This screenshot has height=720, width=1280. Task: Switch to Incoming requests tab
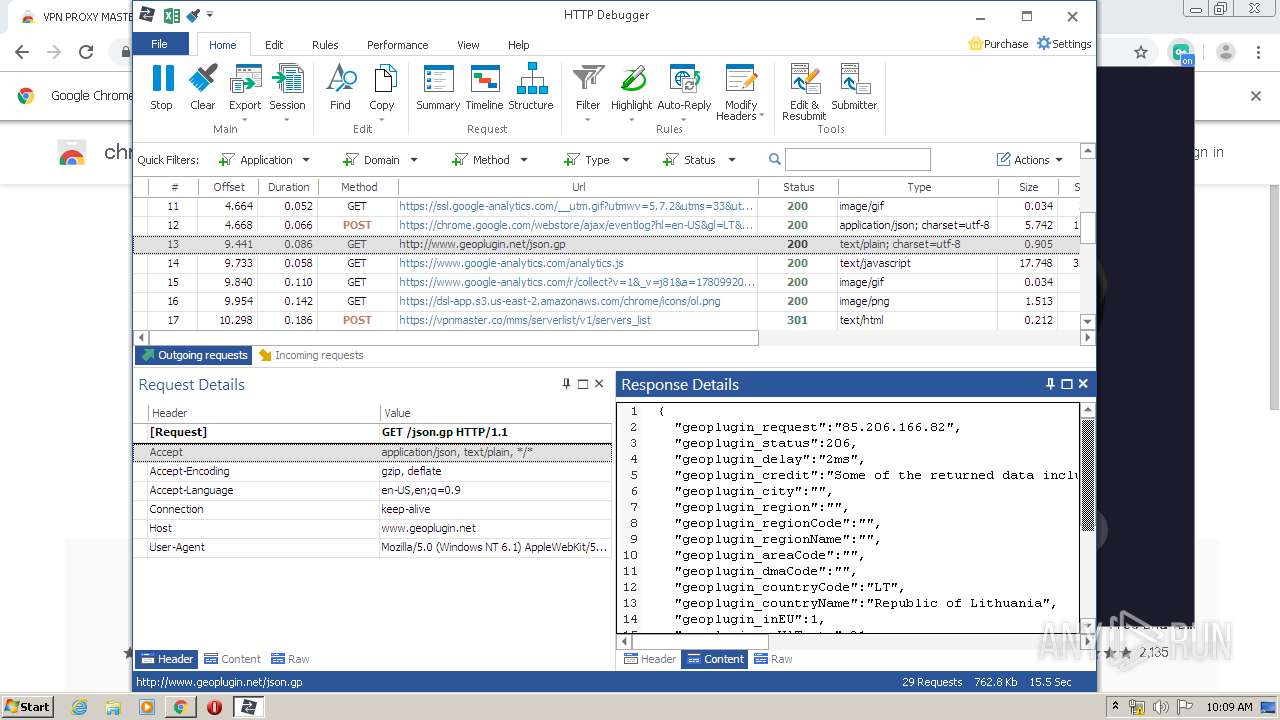[311, 355]
